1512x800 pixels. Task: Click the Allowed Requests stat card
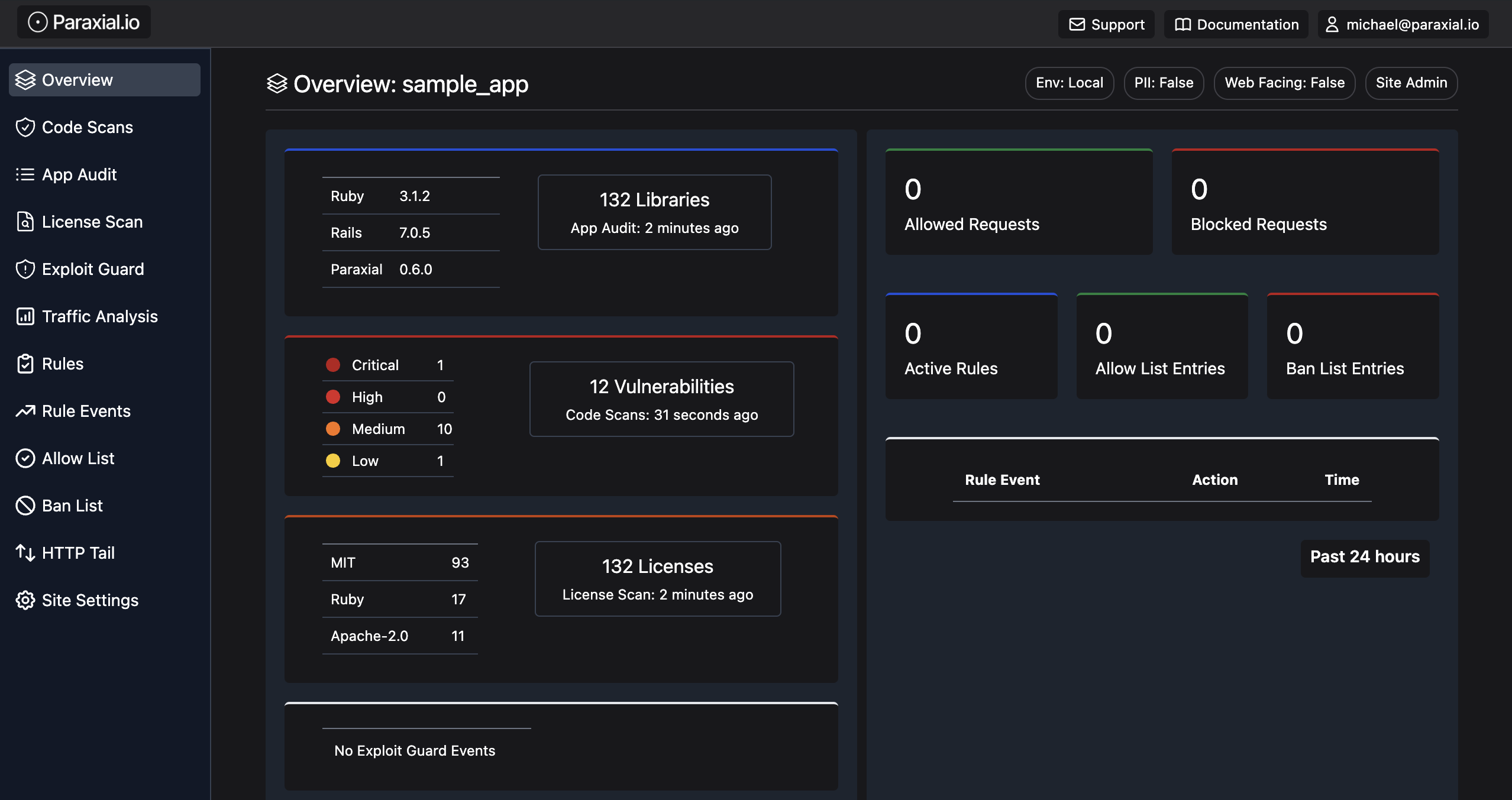[x=1019, y=202]
